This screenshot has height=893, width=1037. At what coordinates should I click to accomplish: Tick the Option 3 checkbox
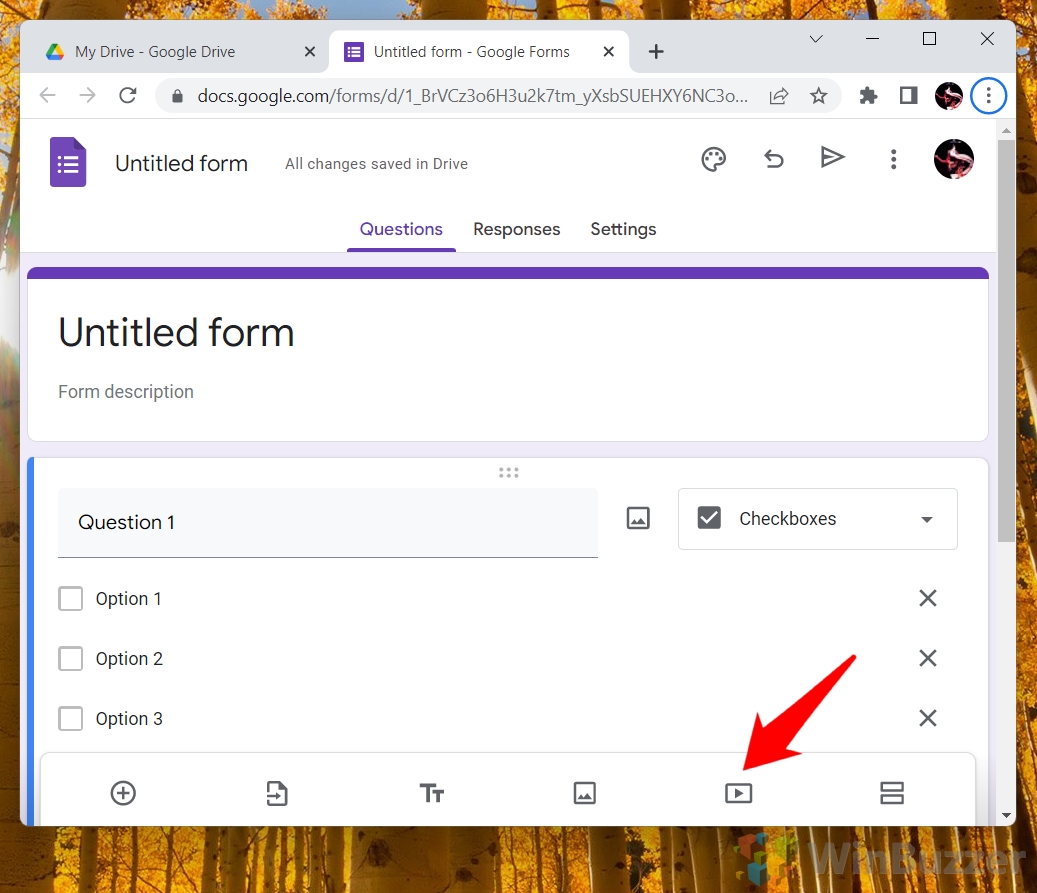71,718
